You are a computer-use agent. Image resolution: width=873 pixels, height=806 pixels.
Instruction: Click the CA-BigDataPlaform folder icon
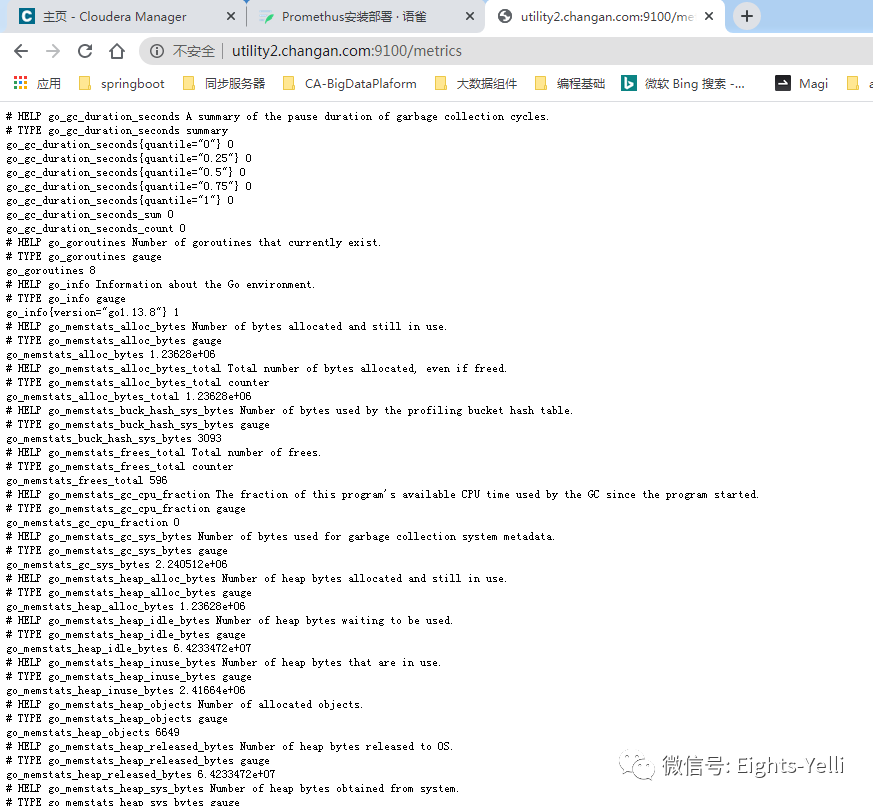[x=289, y=83]
